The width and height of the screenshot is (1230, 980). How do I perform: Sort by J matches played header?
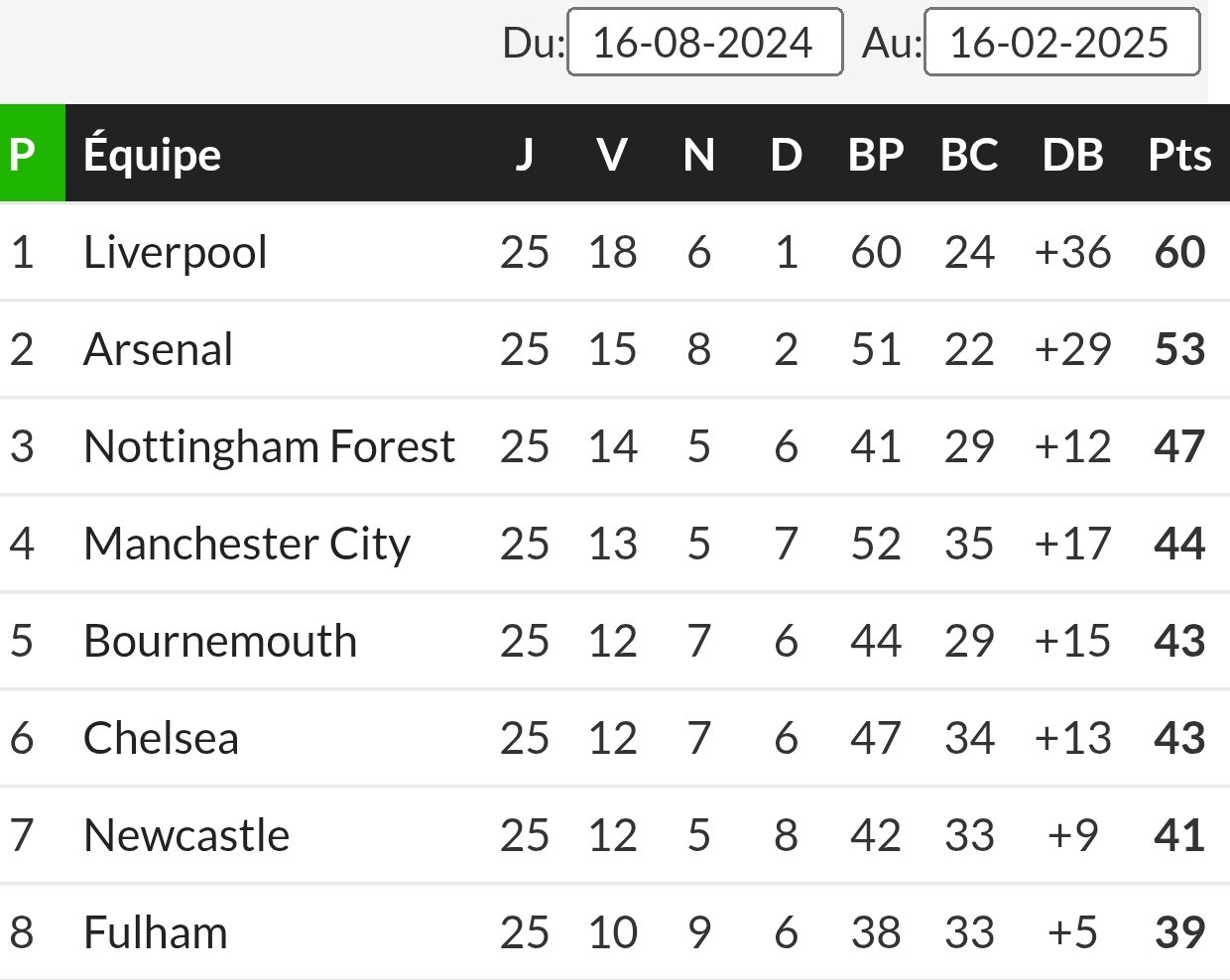[x=524, y=154]
